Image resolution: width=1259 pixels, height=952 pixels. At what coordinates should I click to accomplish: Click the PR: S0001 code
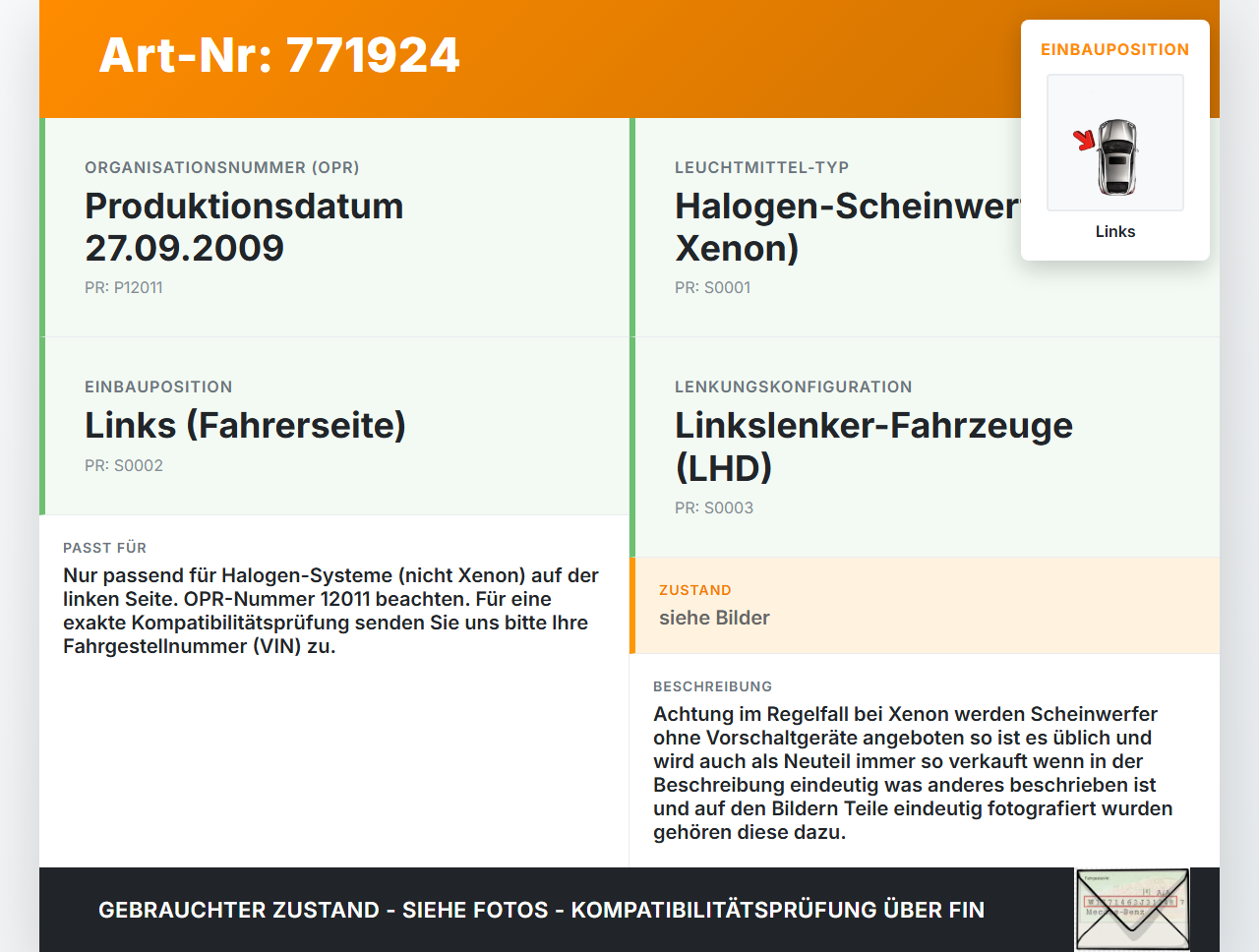[713, 287]
